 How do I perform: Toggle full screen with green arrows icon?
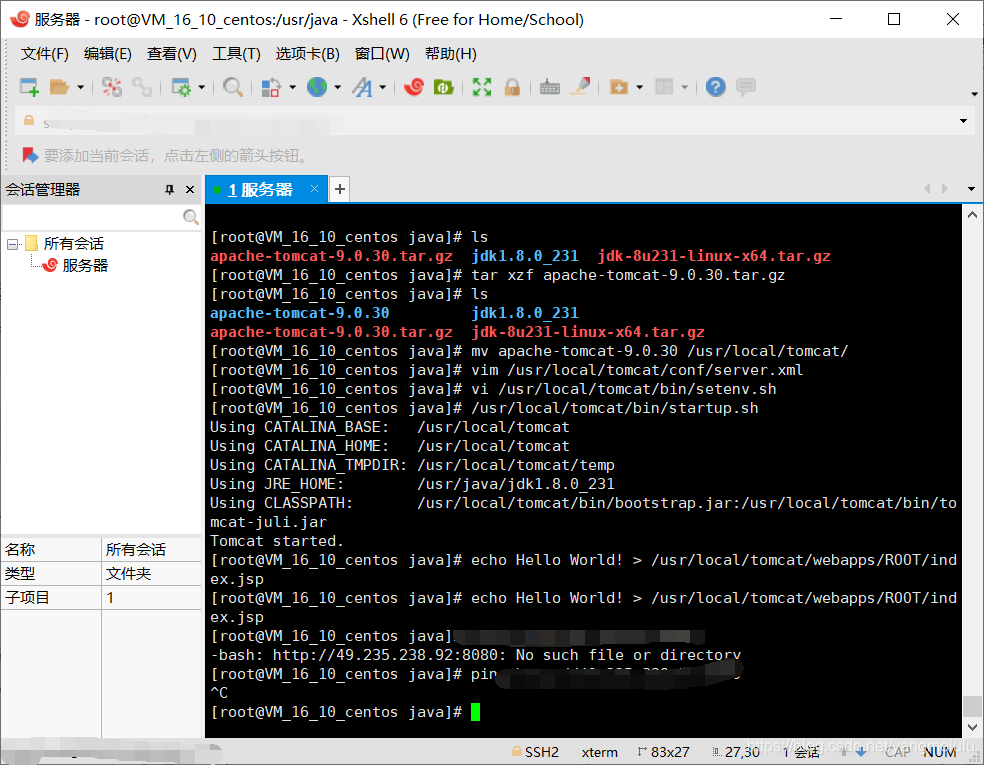coord(482,87)
